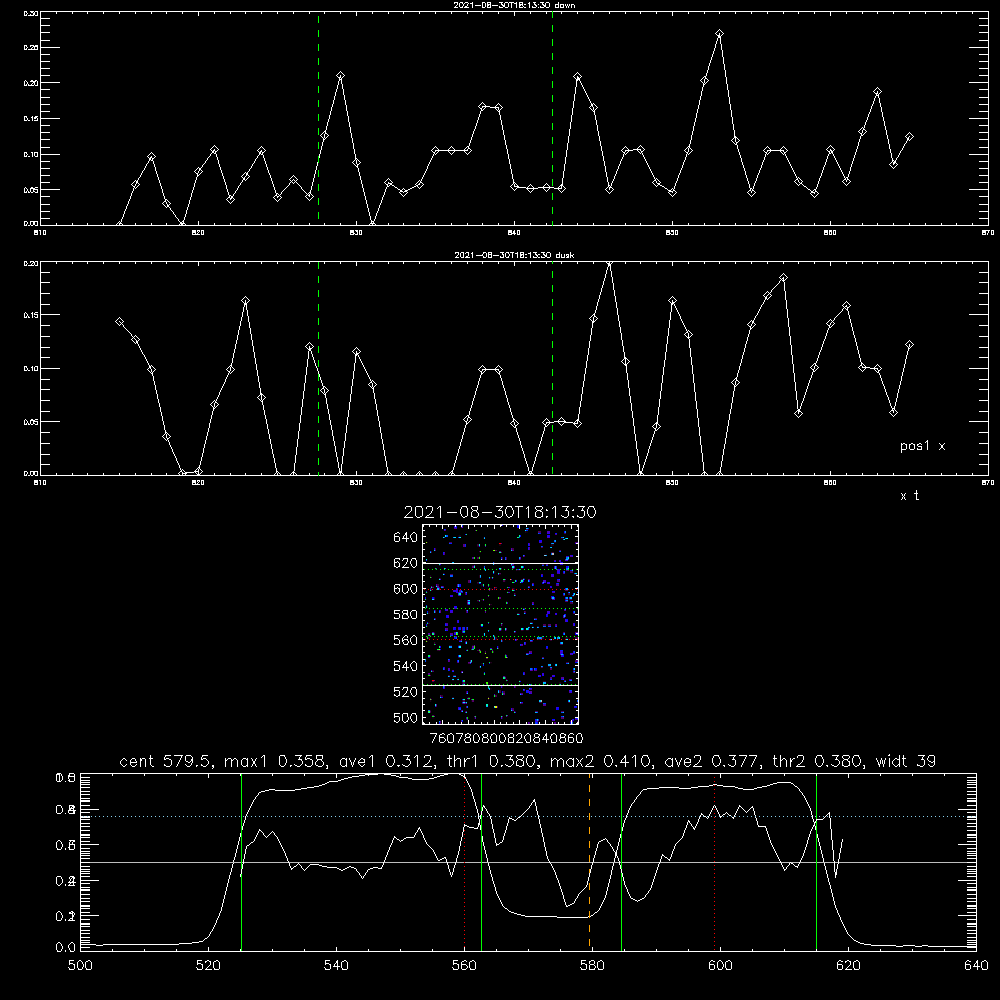Click the green vertical line near 585 in the bottom plot
This screenshot has width=1000, height=1000.
click(621, 861)
